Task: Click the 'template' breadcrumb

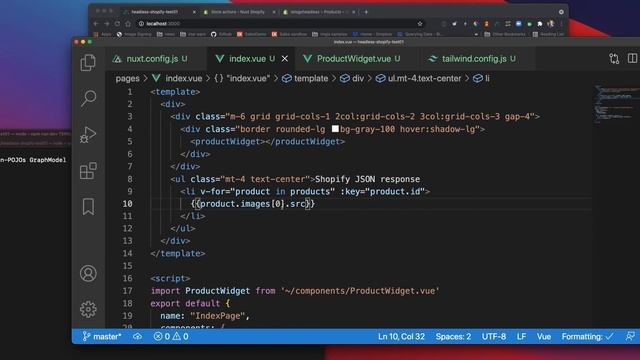Action: [x=305, y=78]
